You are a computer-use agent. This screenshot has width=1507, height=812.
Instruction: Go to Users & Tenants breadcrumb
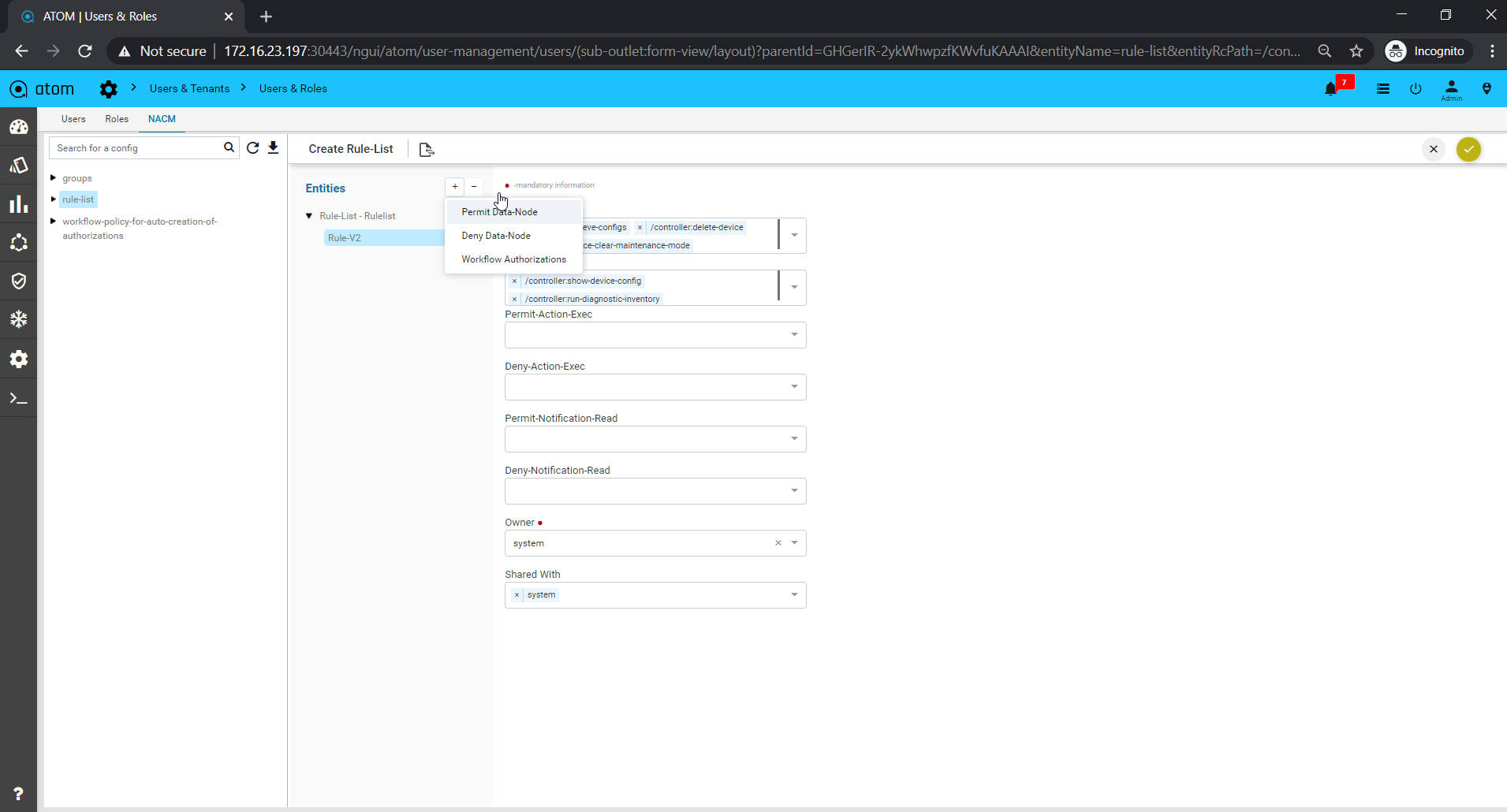coord(189,89)
